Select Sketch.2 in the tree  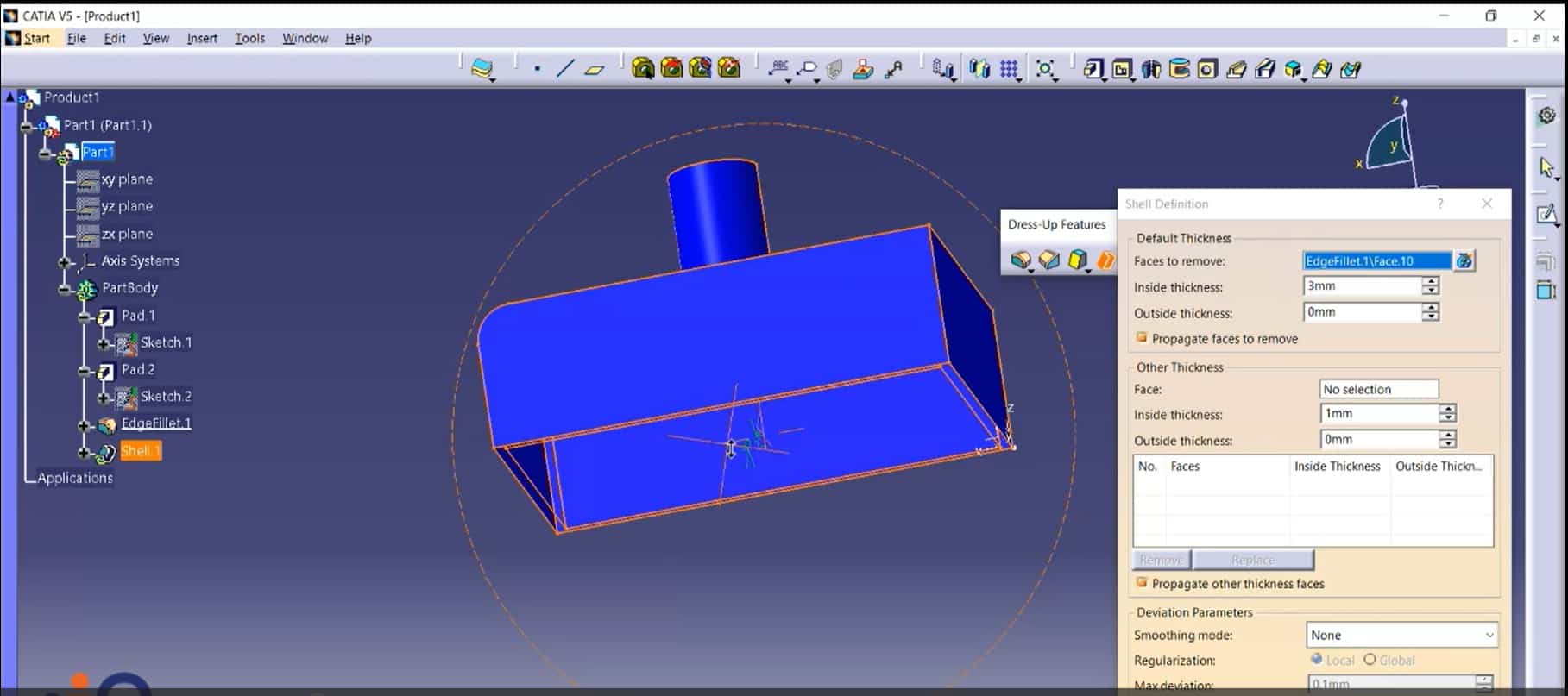click(166, 397)
